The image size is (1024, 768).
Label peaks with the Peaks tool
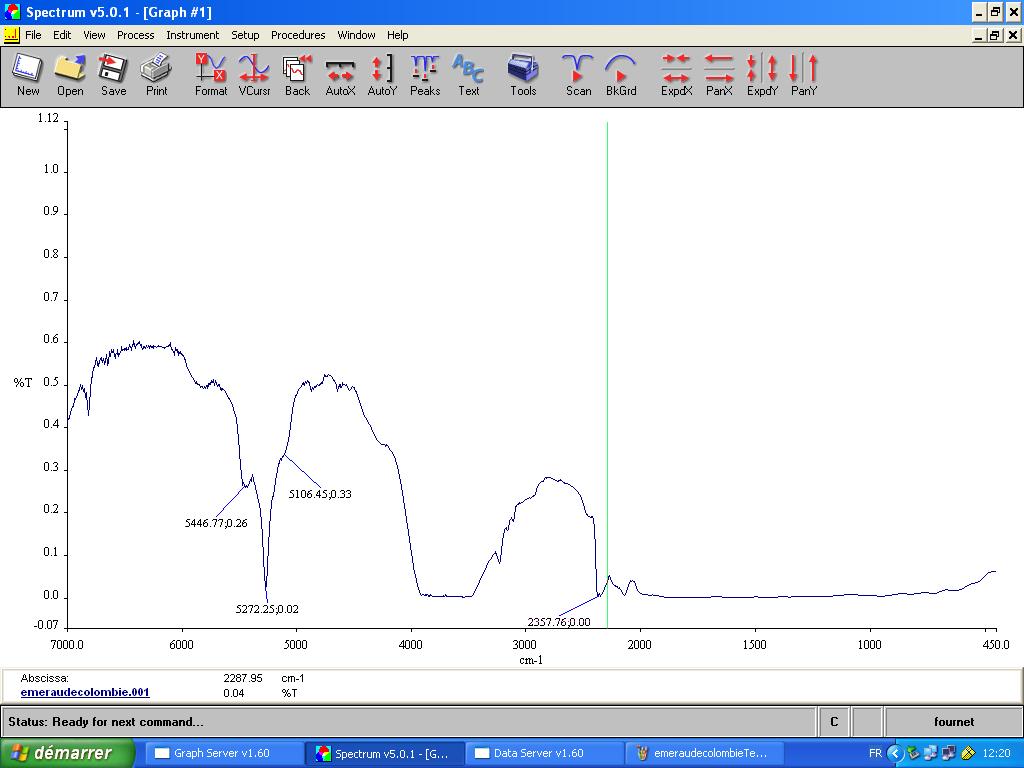click(425, 75)
